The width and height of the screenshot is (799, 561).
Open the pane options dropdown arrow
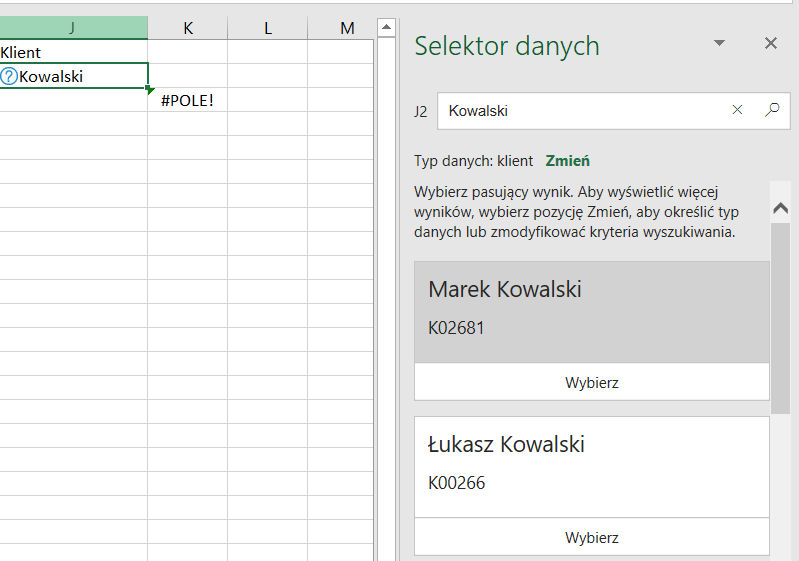(719, 43)
